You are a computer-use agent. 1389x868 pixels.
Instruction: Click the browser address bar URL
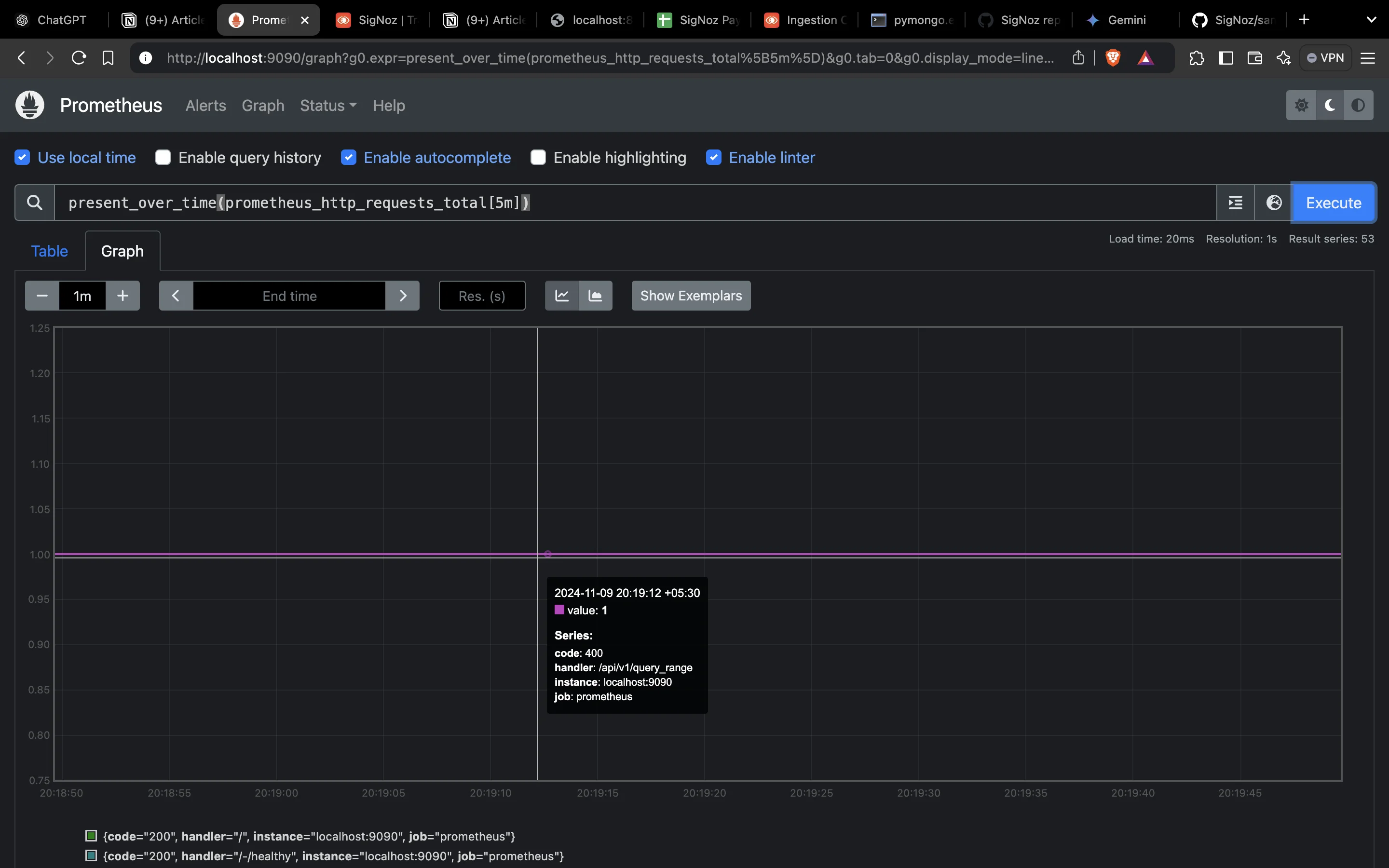tap(610, 58)
